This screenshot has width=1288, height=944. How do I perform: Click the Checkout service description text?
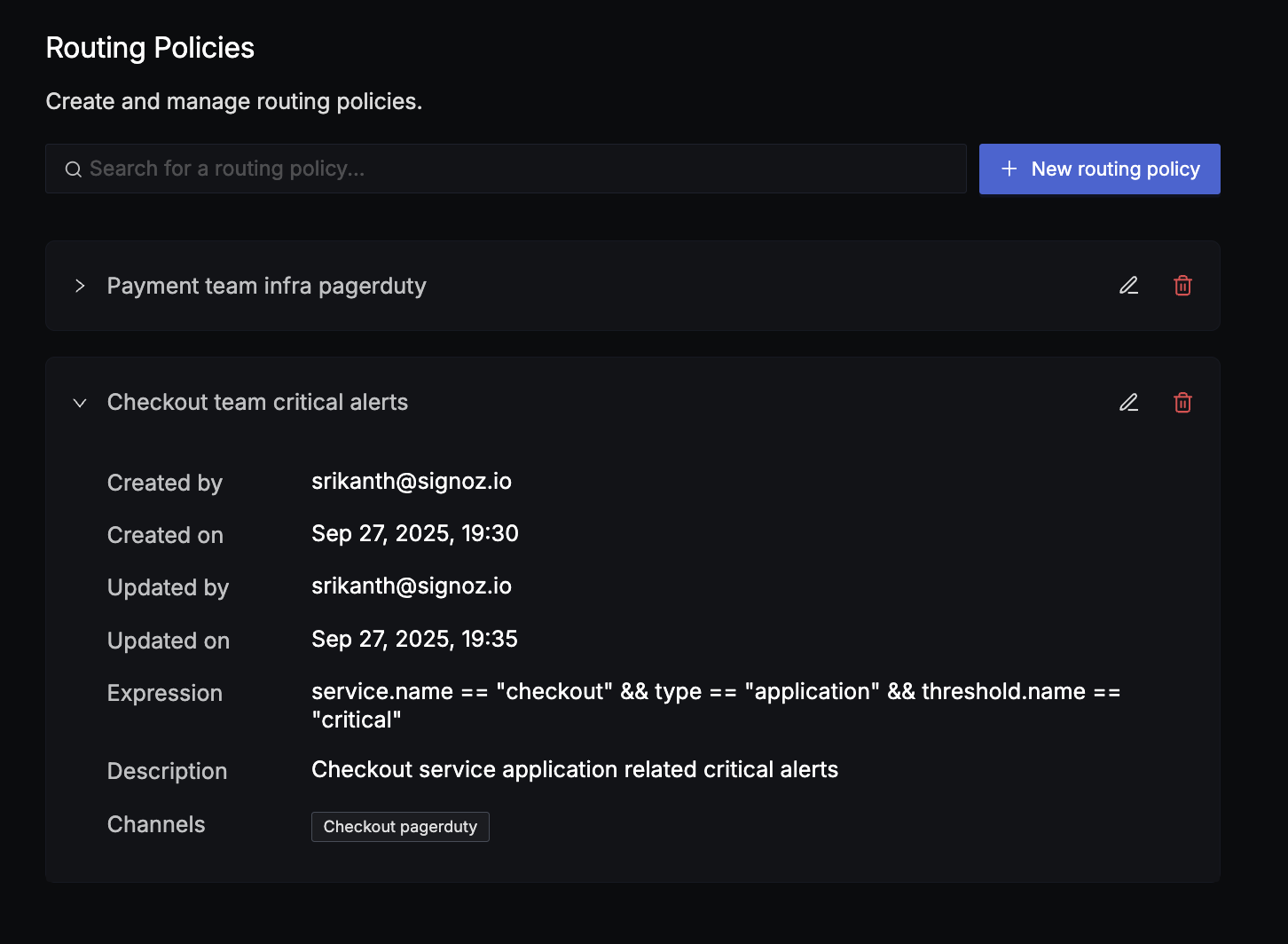[575, 770]
